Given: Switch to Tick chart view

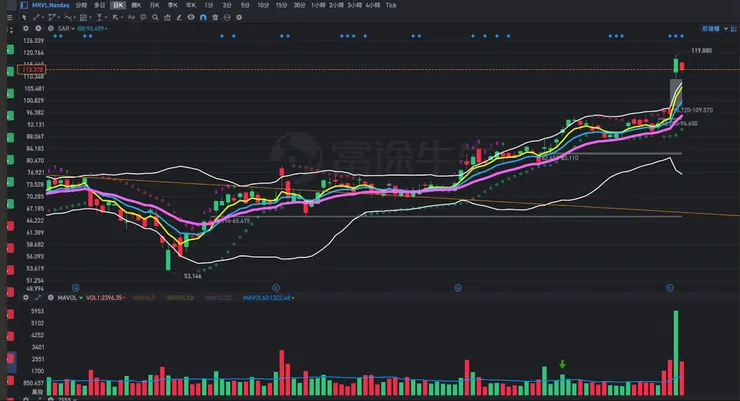Looking at the screenshot, I should (x=391, y=5).
